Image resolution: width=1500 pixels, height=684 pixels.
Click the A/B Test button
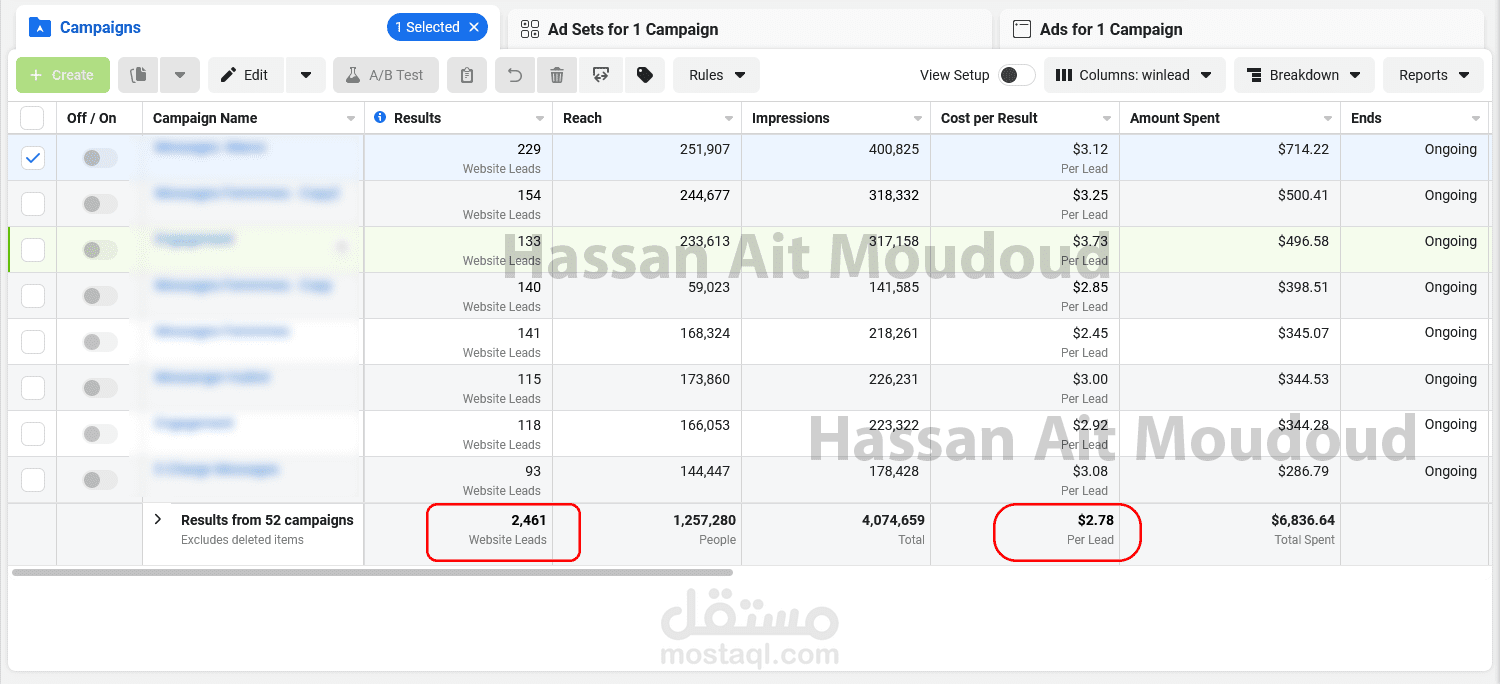point(385,75)
